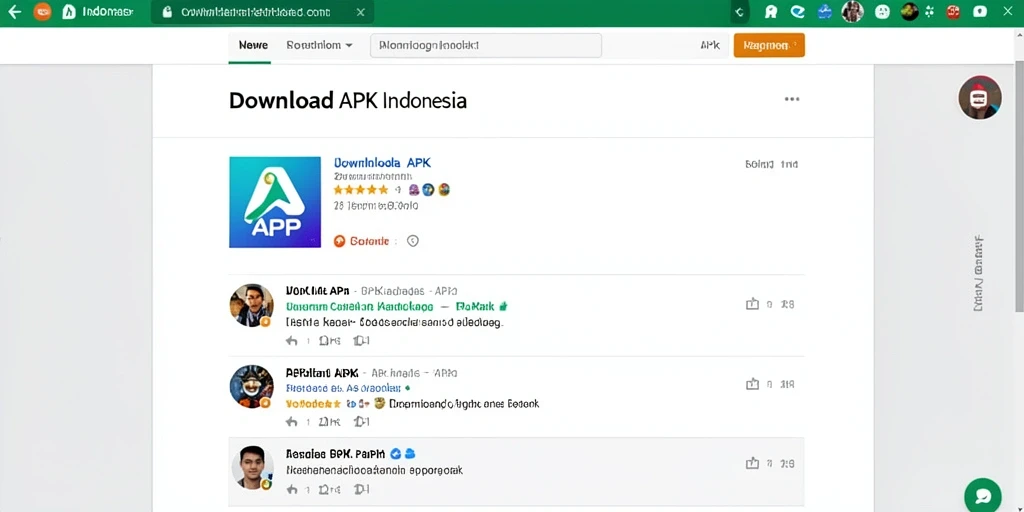Open the profile photo avatar in the browser top bar

(x=852, y=11)
